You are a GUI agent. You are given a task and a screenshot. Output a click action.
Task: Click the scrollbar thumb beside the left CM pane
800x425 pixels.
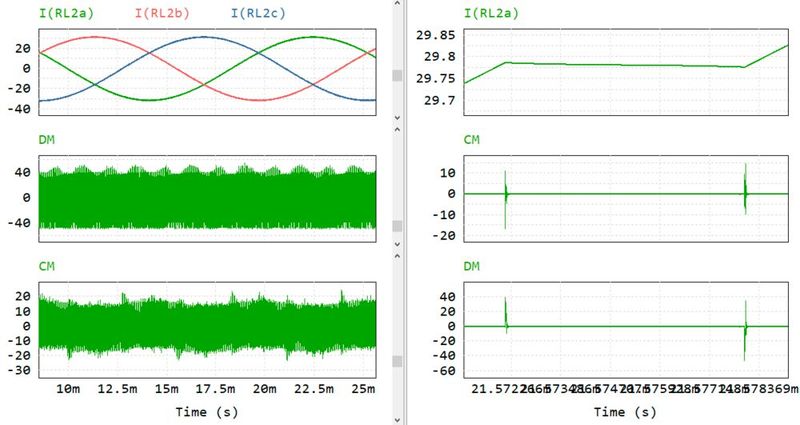point(397,361)
